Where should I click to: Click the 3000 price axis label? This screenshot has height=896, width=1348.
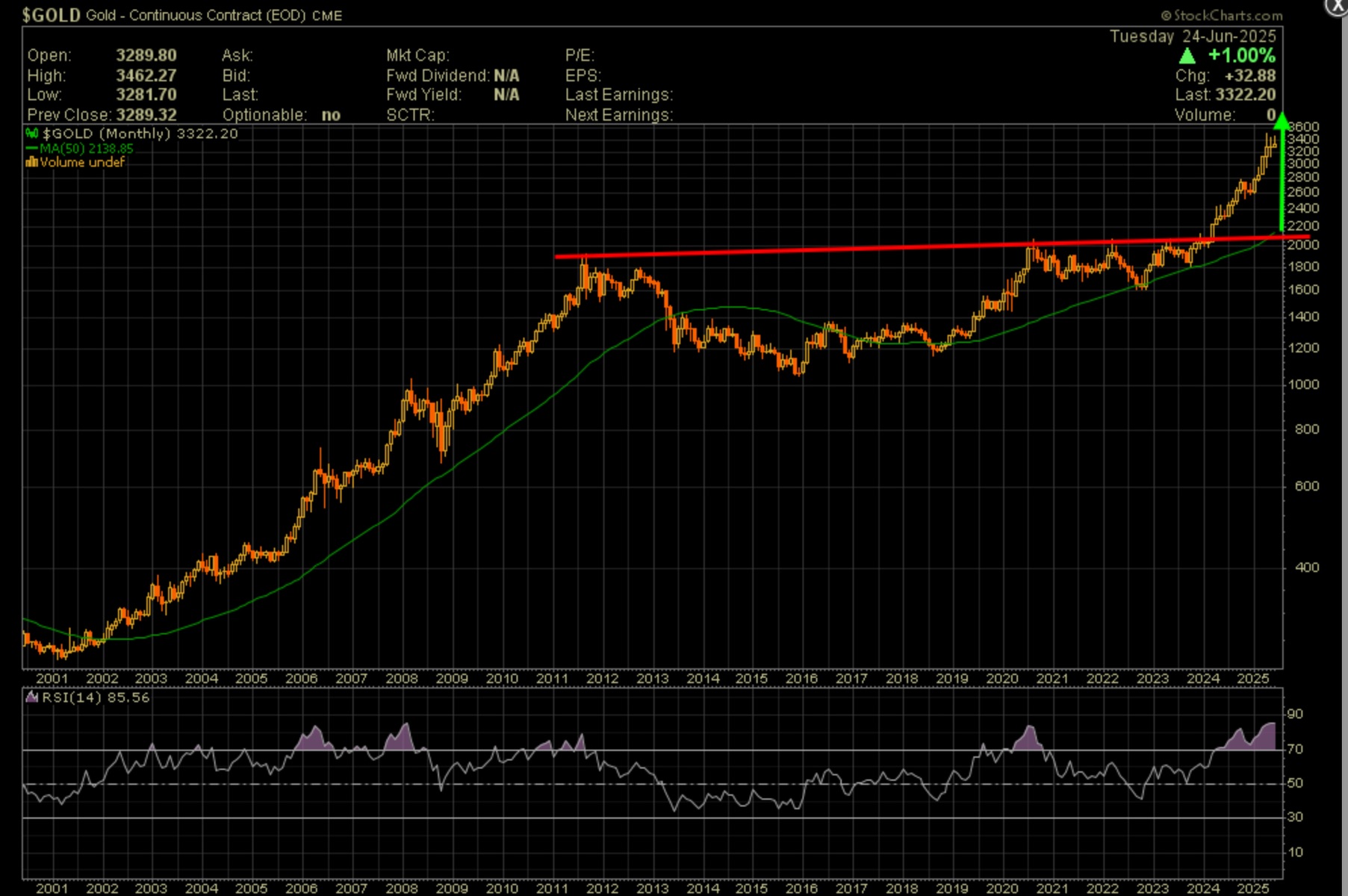click(1304, 164)
